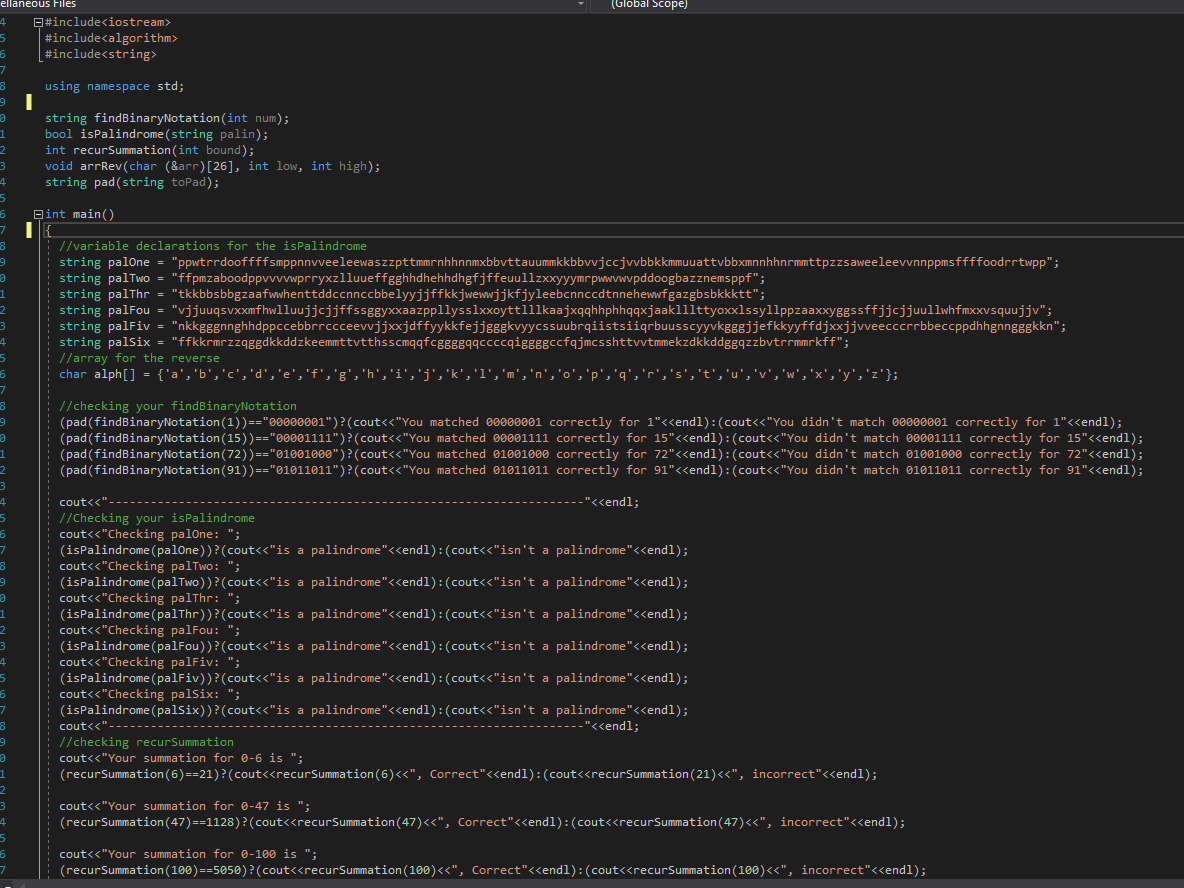This screenshot has height=888, width=1184.
Task: Click the recurSummation(100)==5050 test line
Action: 493,871
